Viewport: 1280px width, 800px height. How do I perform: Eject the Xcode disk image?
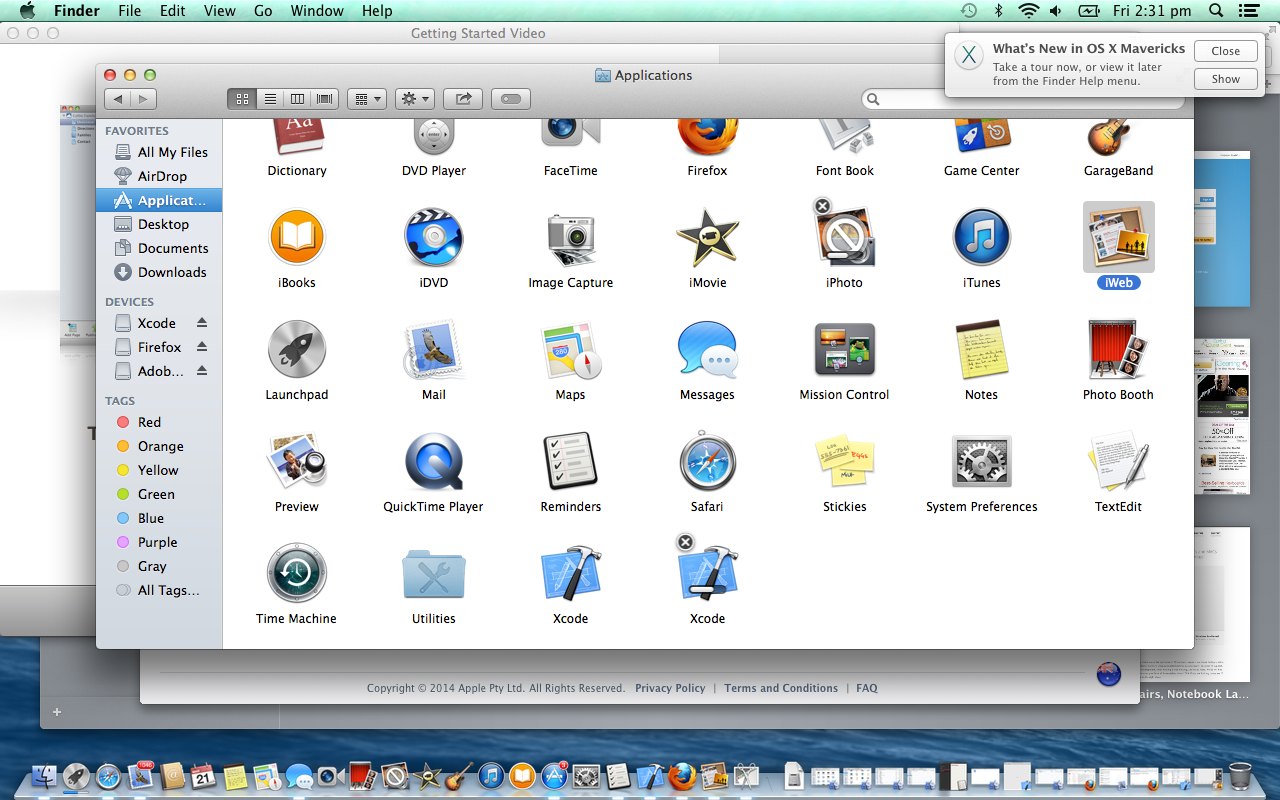(x=202, y=323)
